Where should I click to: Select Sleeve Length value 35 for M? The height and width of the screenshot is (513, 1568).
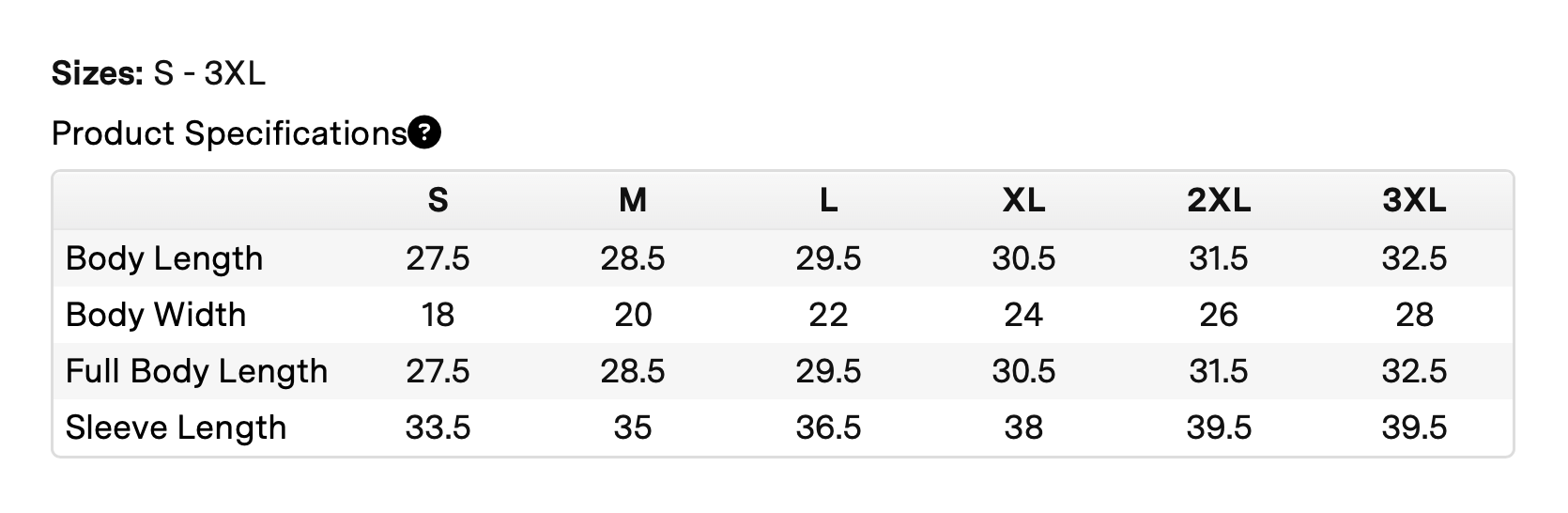click(x=633, y=427)
